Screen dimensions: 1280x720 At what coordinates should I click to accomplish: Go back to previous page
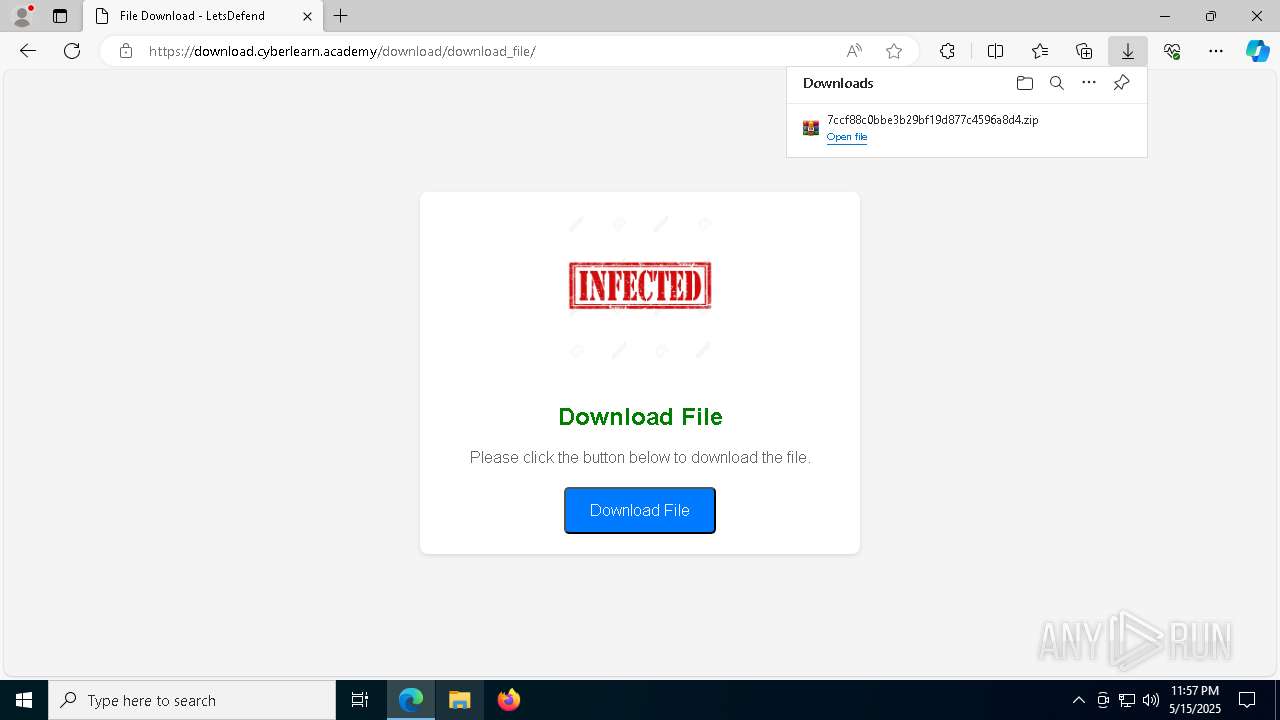28,51
